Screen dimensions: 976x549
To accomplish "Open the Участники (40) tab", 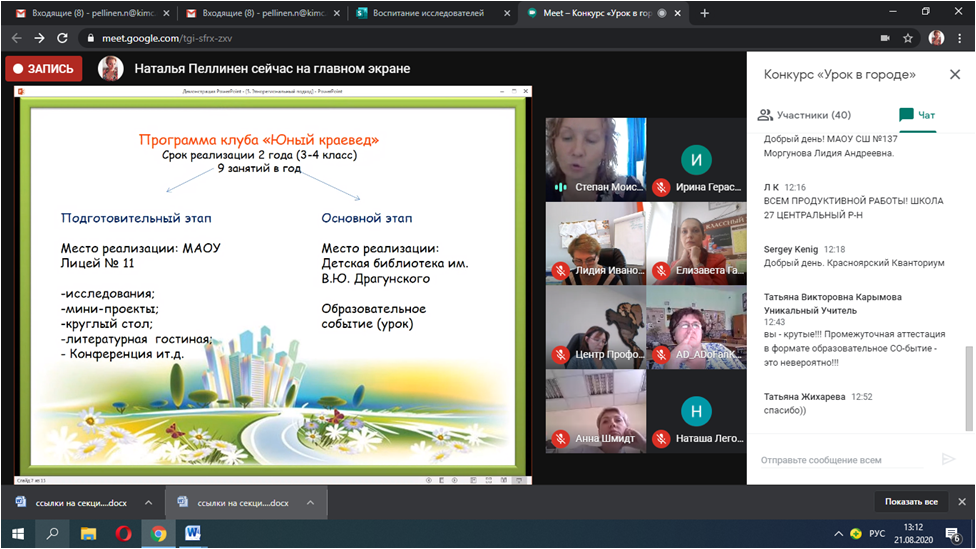I will pos(804,115).
